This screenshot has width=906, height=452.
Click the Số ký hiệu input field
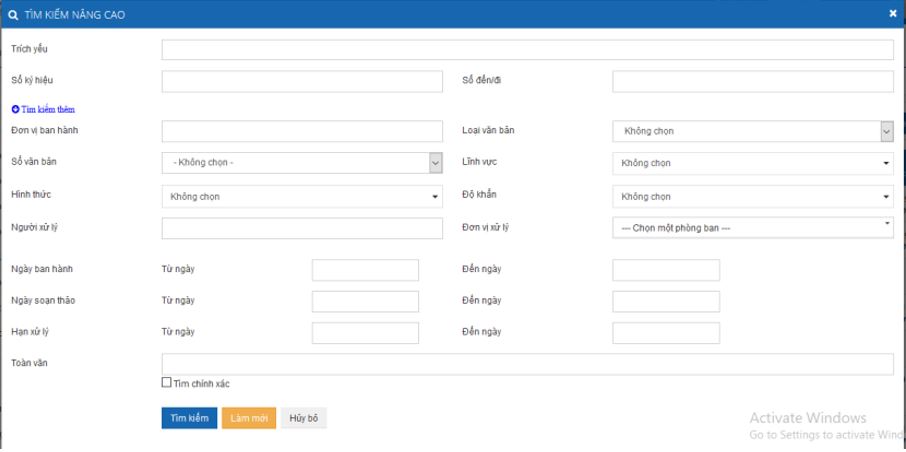coord(301,81)
